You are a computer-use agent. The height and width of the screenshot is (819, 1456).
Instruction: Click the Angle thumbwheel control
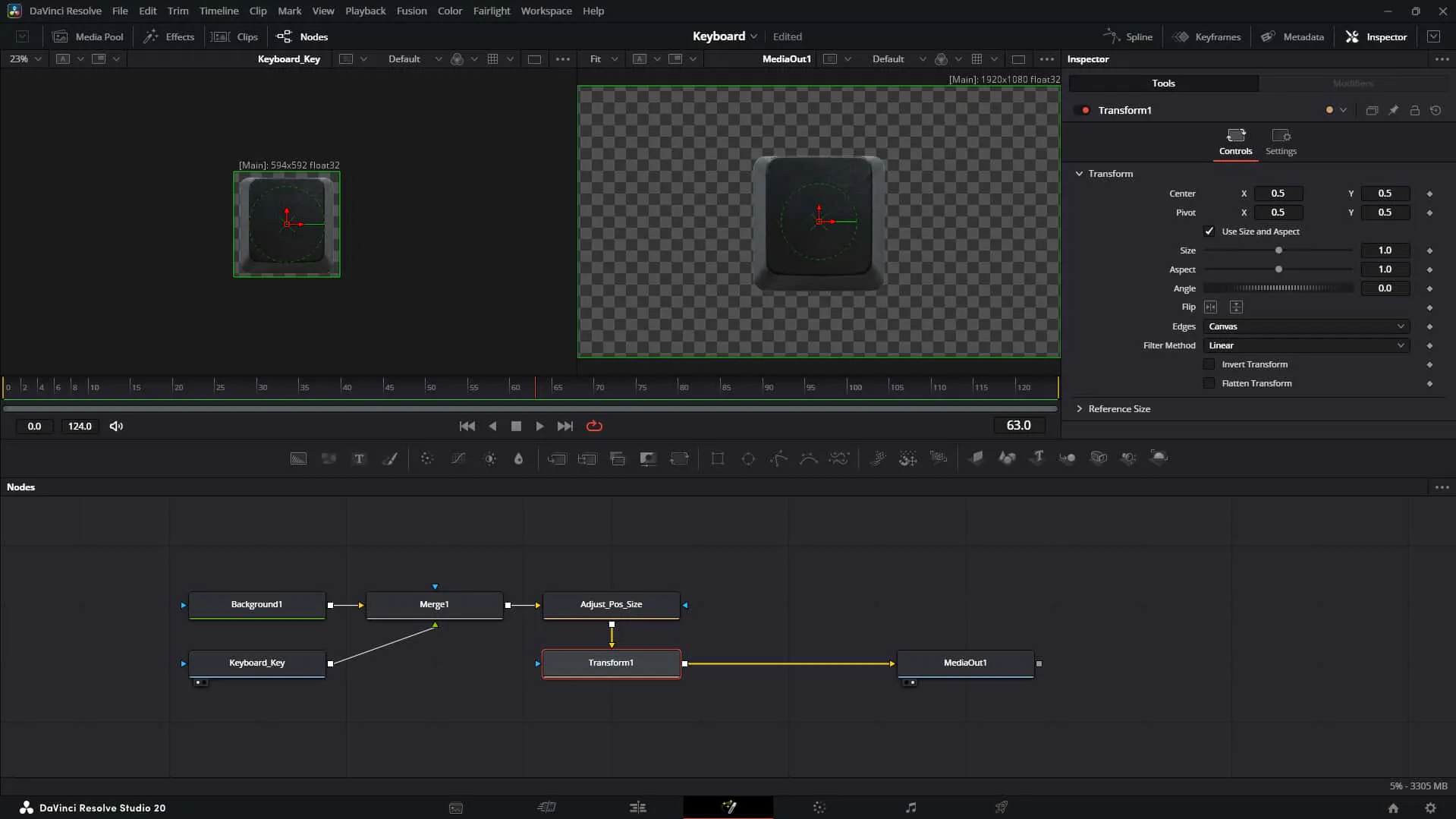click(1278, 288)
